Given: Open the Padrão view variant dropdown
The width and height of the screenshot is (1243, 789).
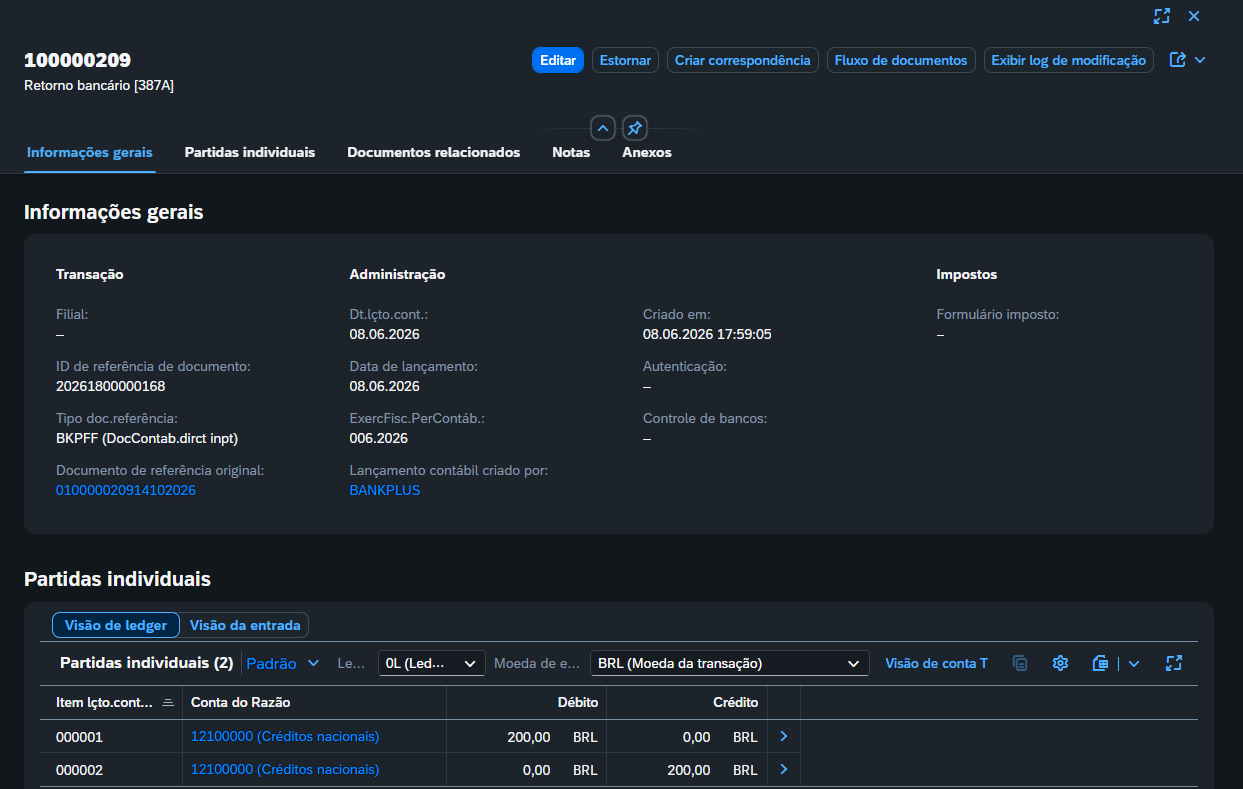Looking at the screenshot, I should click(283, 663).
